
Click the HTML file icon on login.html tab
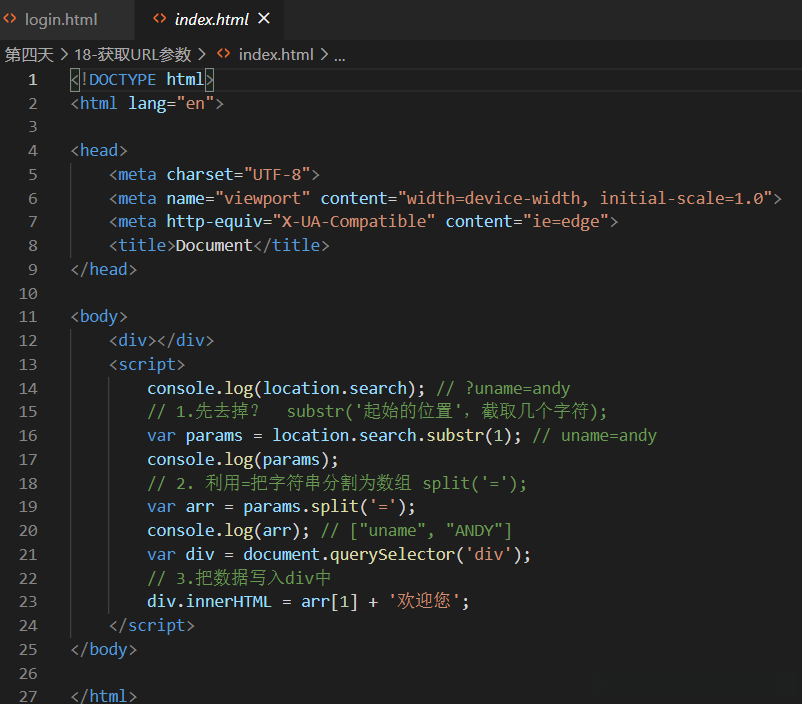coord(10,19)
